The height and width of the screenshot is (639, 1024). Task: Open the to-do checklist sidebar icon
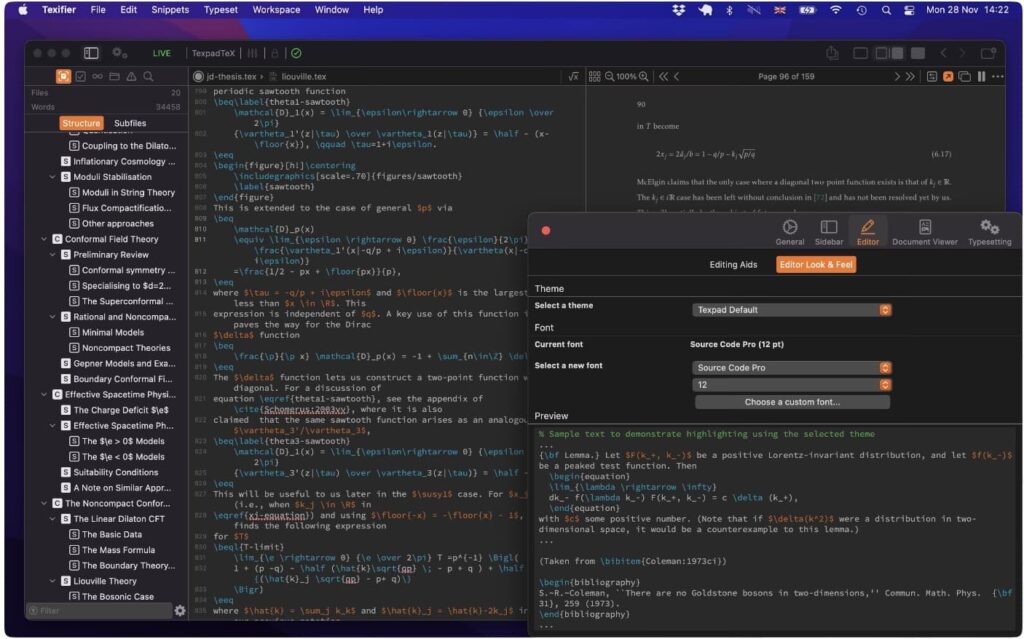[x=81, y=77]
